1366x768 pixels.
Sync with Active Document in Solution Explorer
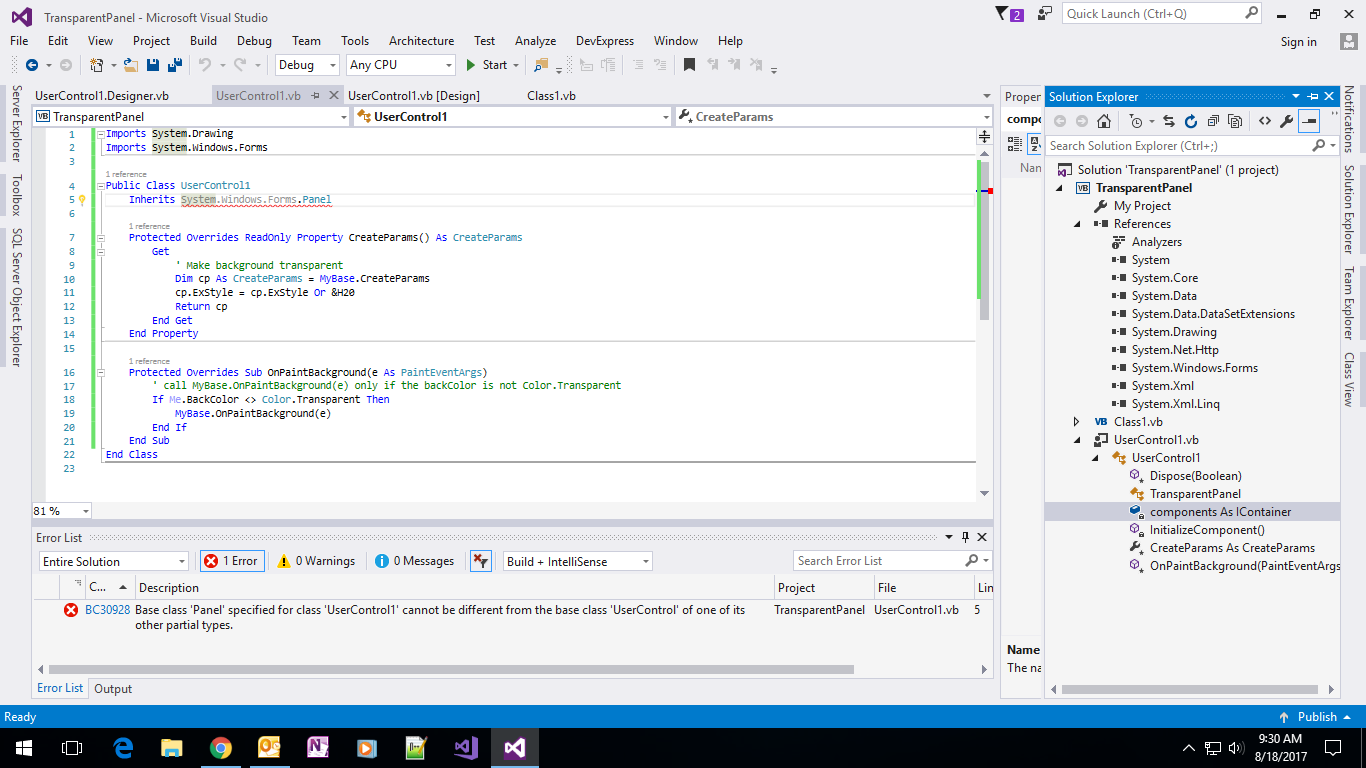(x=1168, y=121)
